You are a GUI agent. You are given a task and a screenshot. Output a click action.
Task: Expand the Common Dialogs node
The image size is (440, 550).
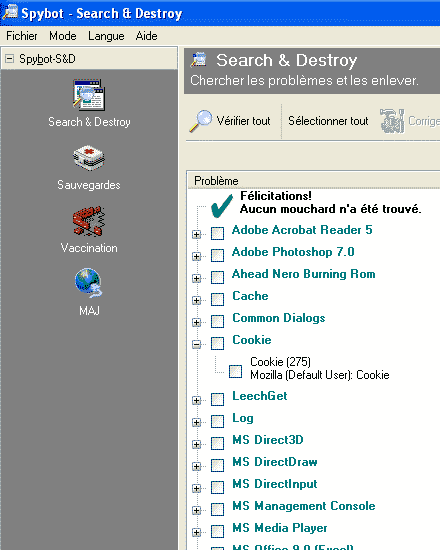pyautogui.click(x=196, y=322)
